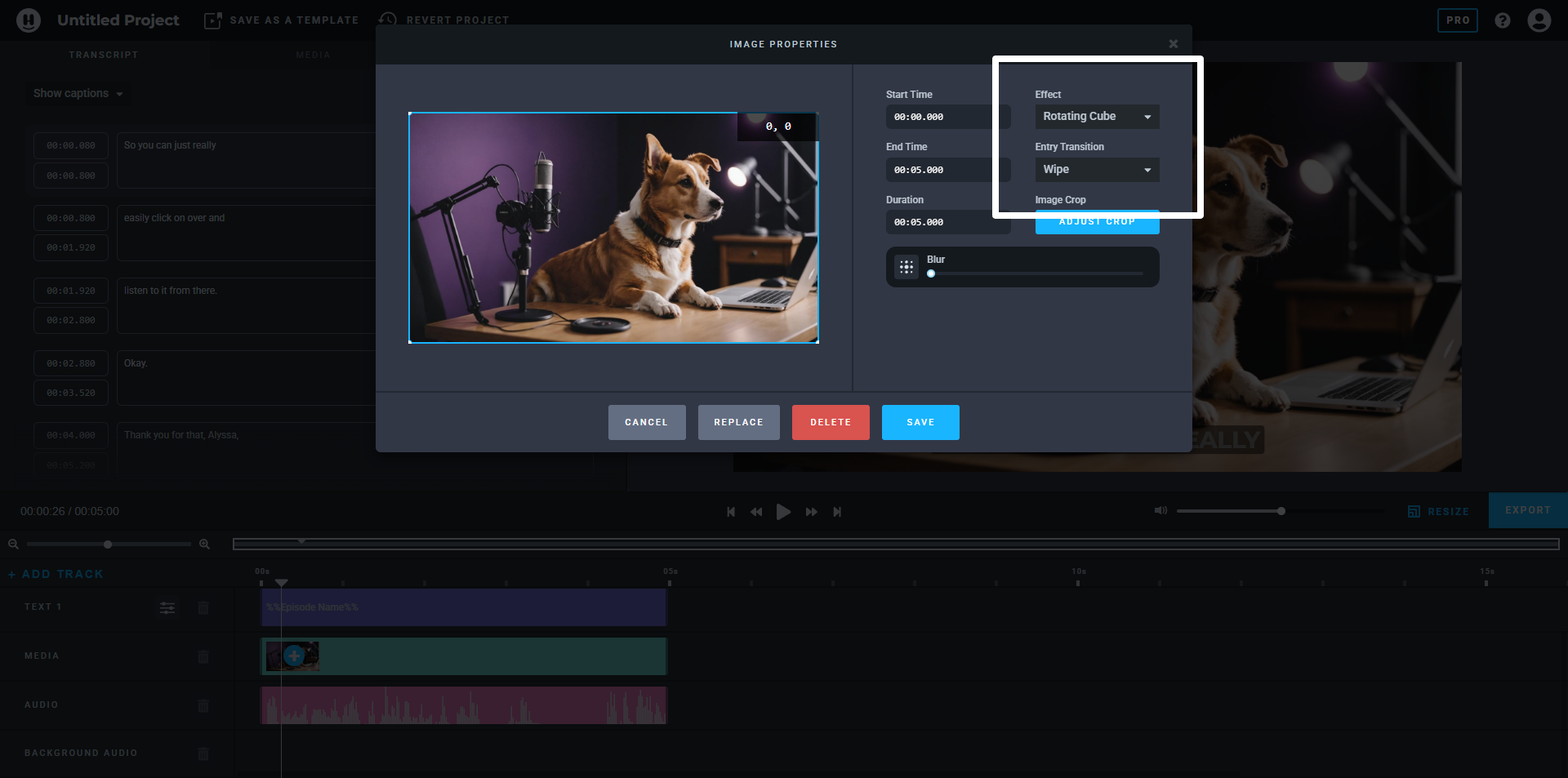Switch to the Media tab
Viewport: 1568px width, 778px height.
[314, 55]
